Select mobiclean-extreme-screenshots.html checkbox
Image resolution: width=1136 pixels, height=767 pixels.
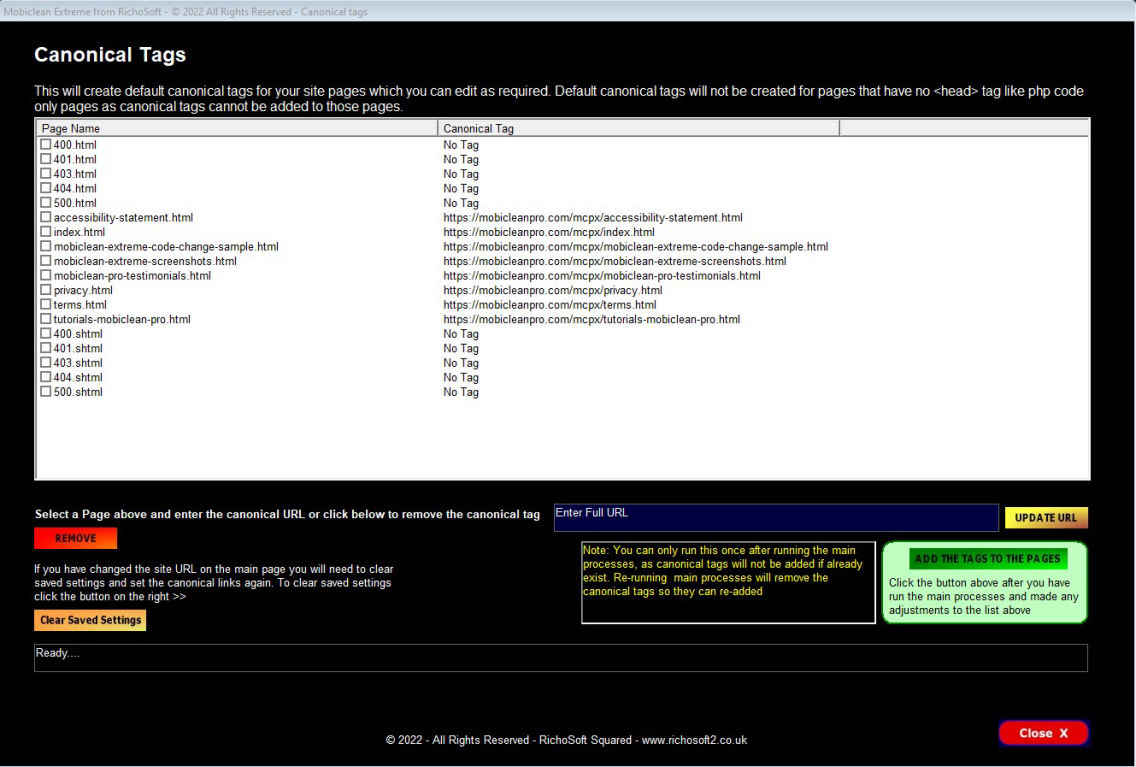pyautogui.click(x=46, y=261)
